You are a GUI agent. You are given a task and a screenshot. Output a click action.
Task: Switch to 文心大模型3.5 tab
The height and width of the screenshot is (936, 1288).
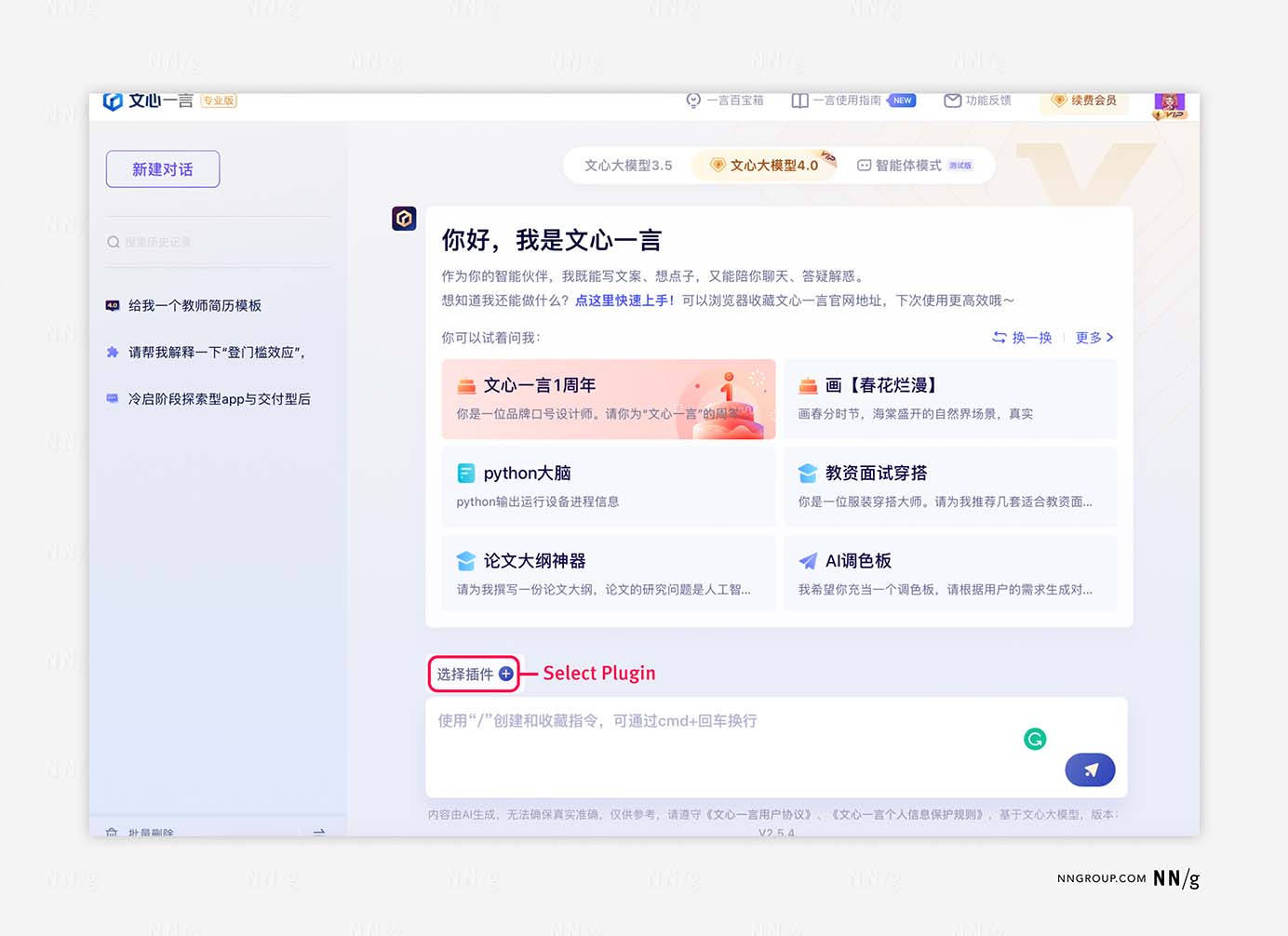click(x=628, y=166)
